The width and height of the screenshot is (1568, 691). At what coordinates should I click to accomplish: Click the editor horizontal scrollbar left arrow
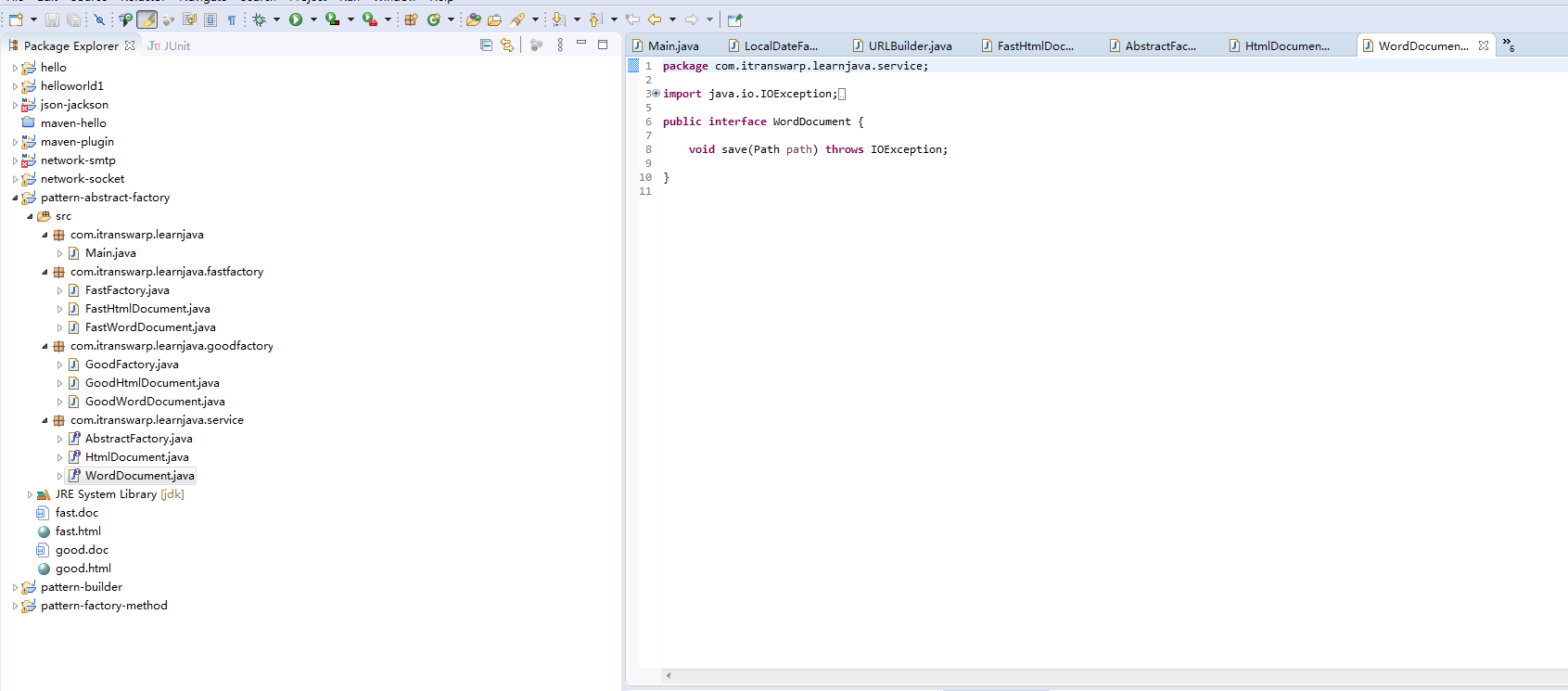pyautogui.click(x=669, y=675)
